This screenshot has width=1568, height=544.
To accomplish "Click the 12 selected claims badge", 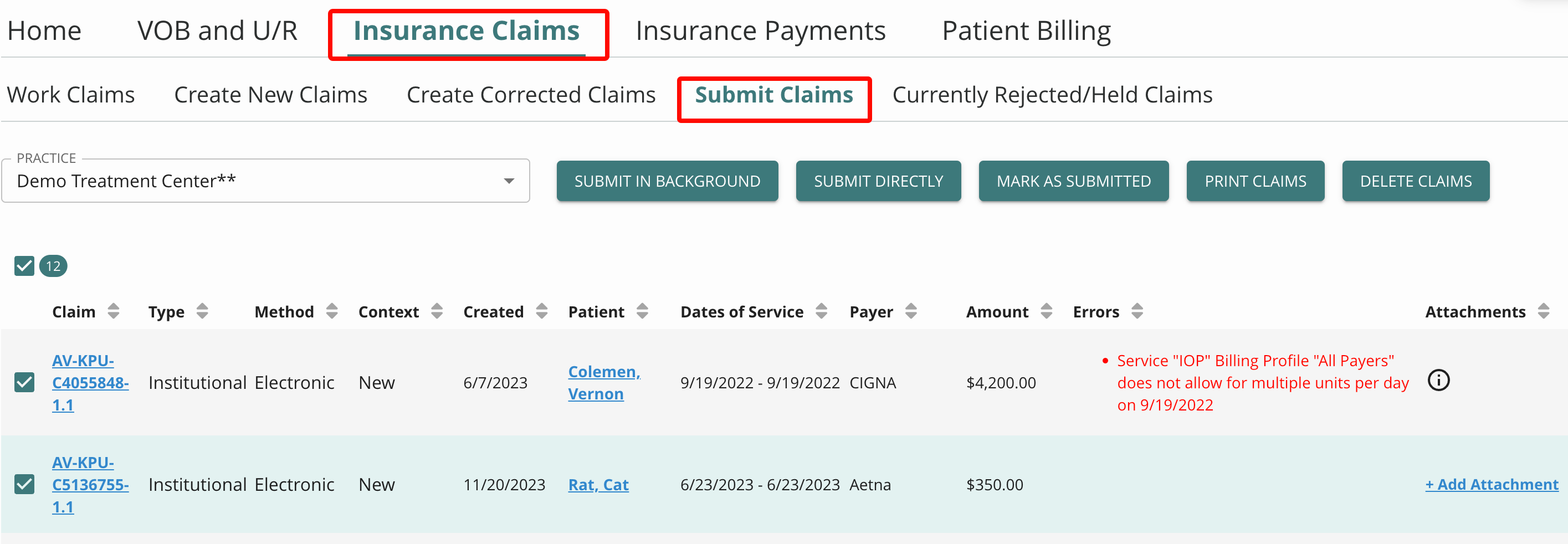I will [53, 266].
